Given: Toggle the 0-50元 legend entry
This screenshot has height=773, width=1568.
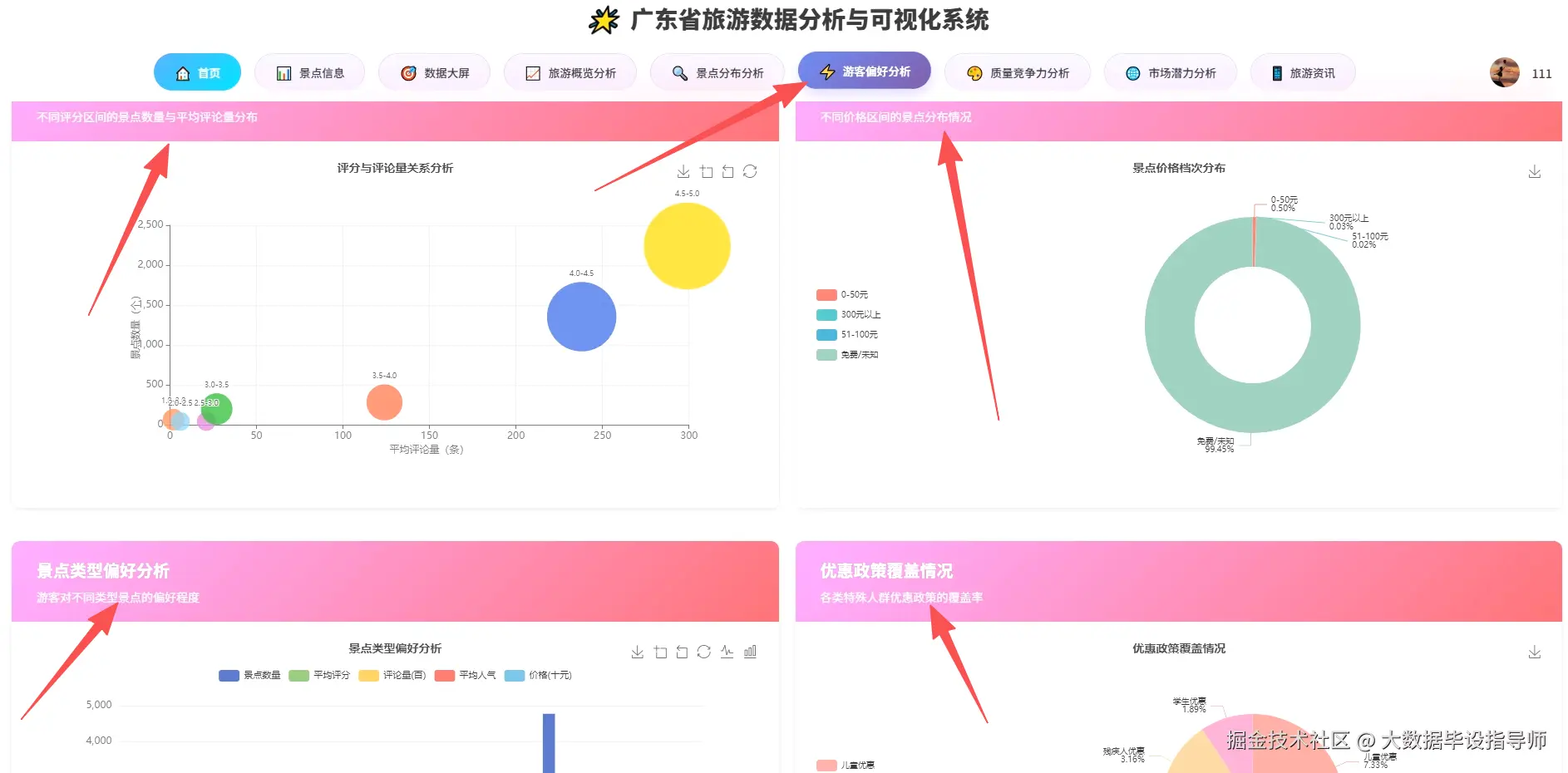Looking at the screenshot, I should (841, 293).
